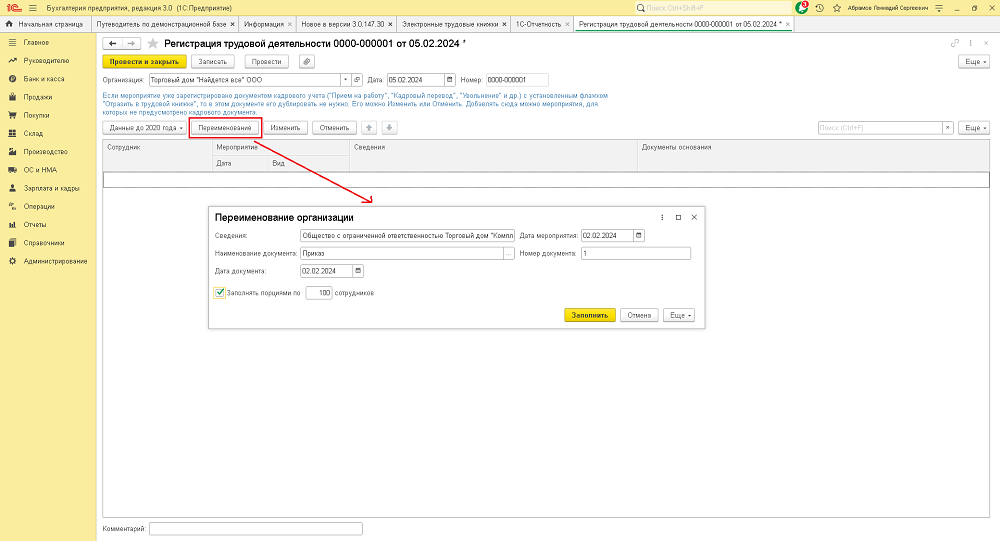
Task: Toggle 'Заполнять порциями по' checkbox
Action: pyautogui.click(x=220, y=293)
